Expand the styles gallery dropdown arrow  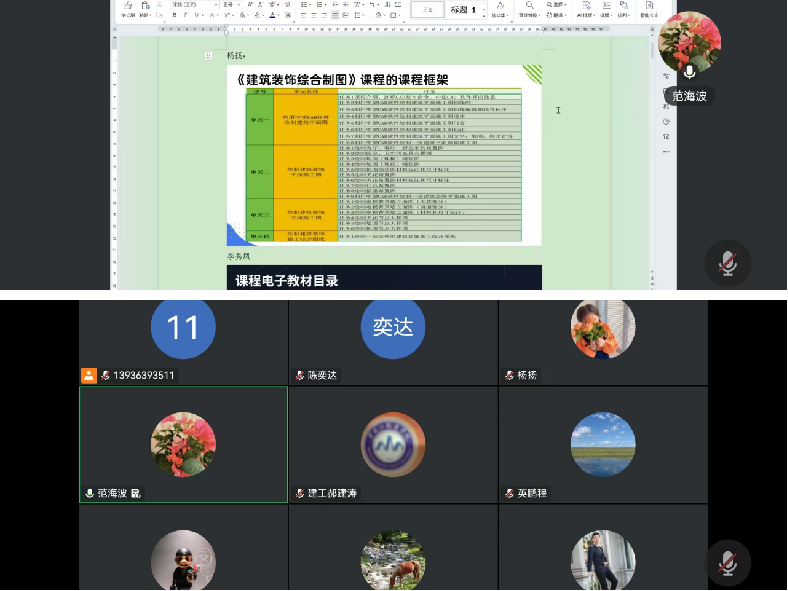point(485,13)
